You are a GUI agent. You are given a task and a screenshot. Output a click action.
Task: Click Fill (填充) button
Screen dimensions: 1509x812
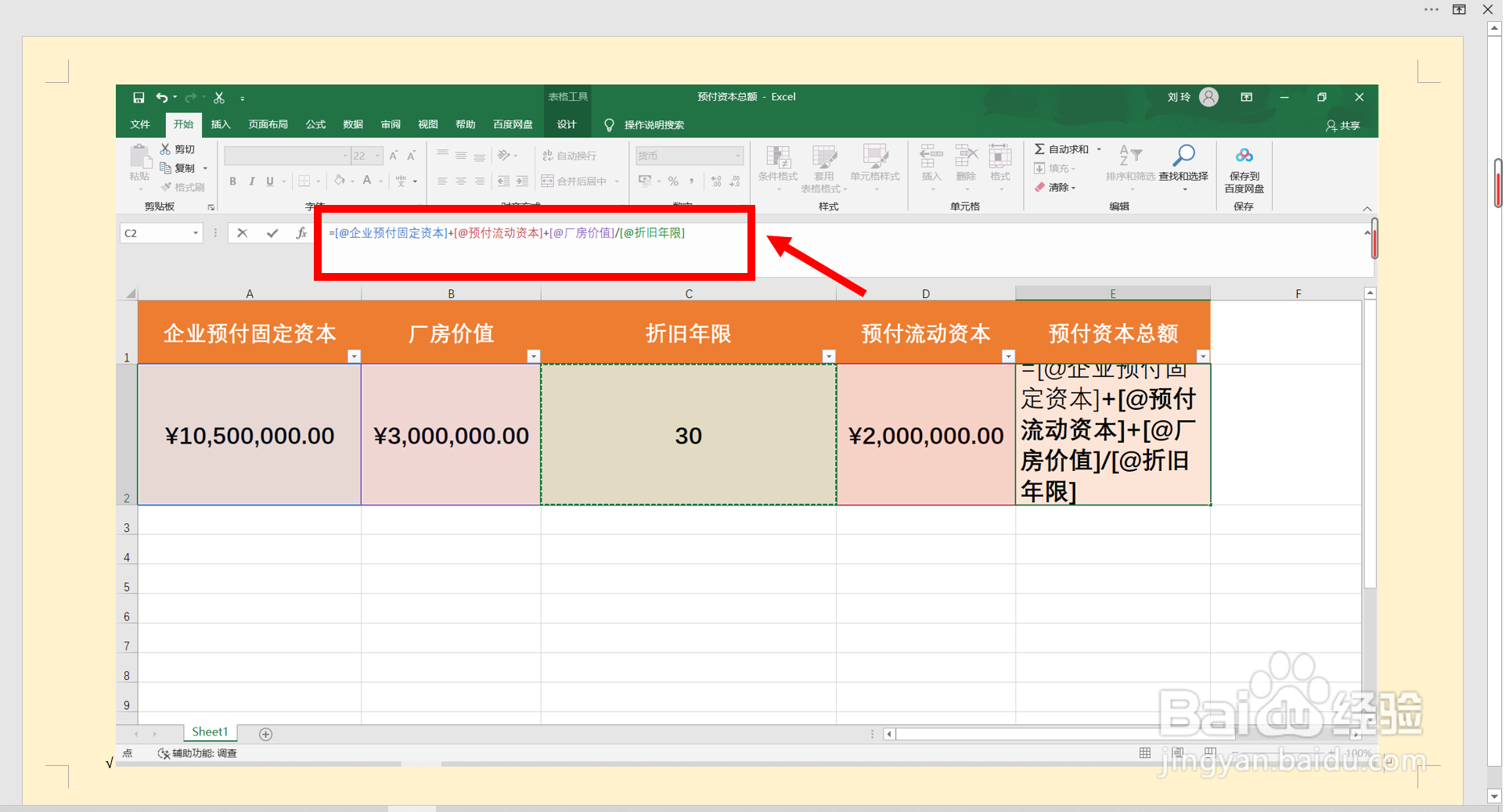tap(1054, 168)
